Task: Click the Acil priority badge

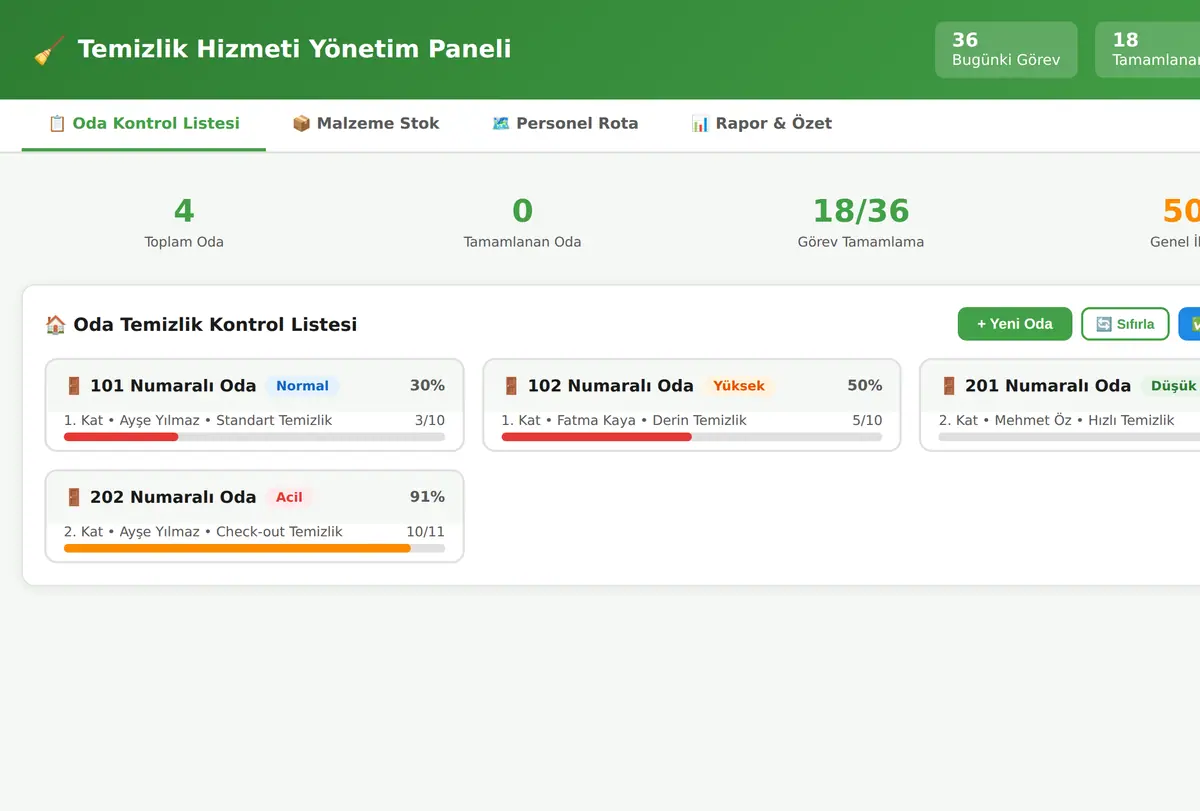Action: 289,497
